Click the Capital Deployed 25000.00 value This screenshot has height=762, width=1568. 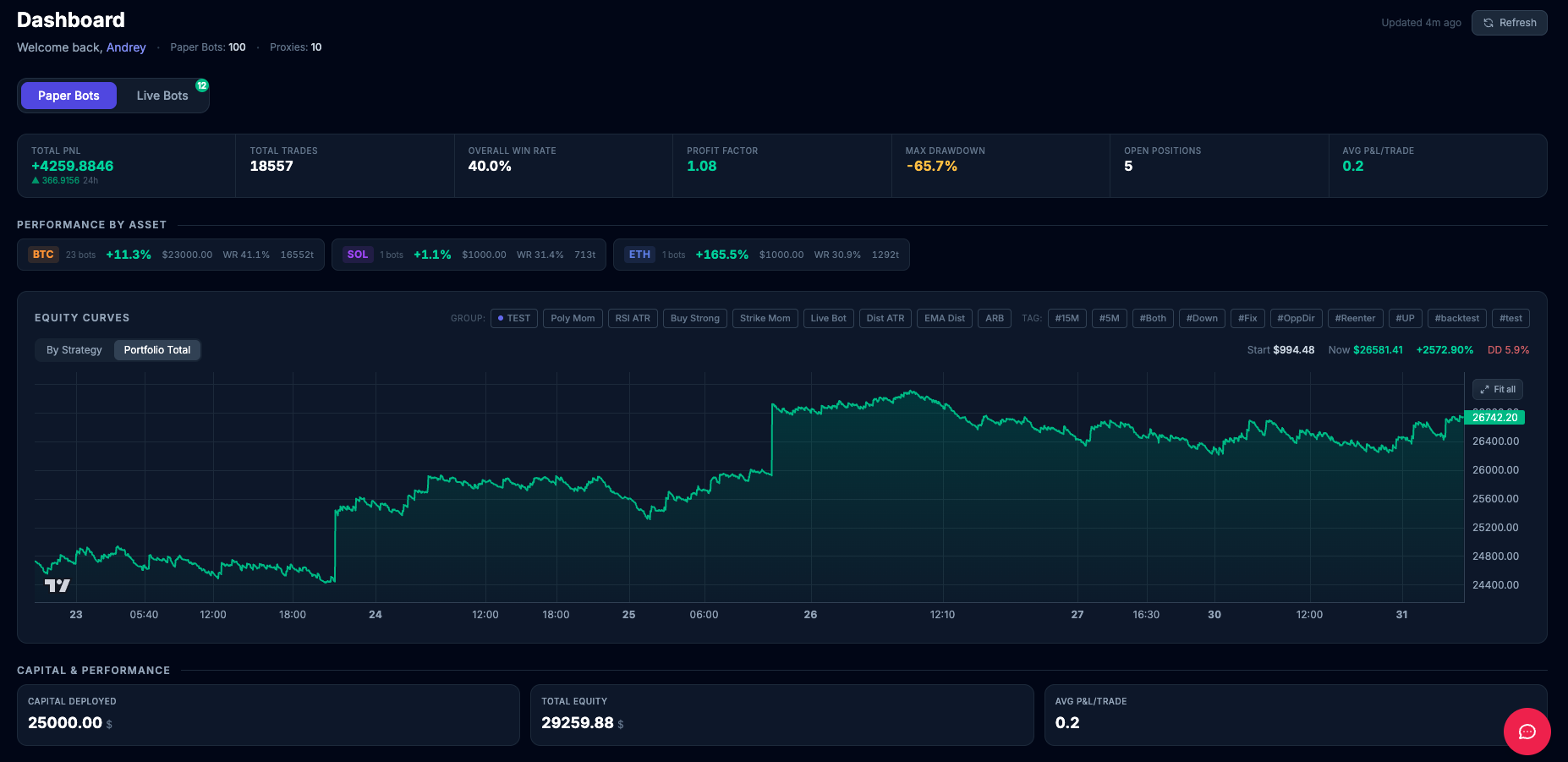(x=65, y=723)
